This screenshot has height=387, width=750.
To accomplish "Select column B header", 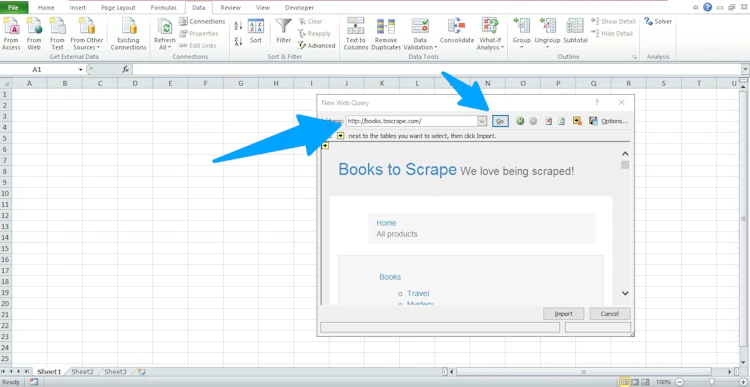I will point(65,83).
